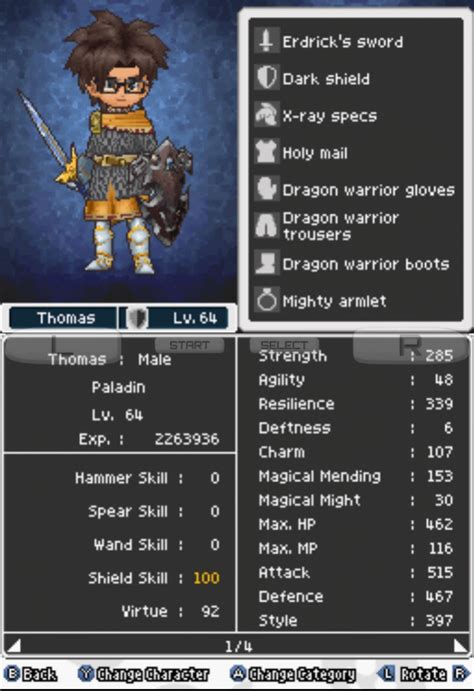The width and height of the screenshot is (474, 691).
Task: Tap the START overlay button
Action: click(189, 345)
